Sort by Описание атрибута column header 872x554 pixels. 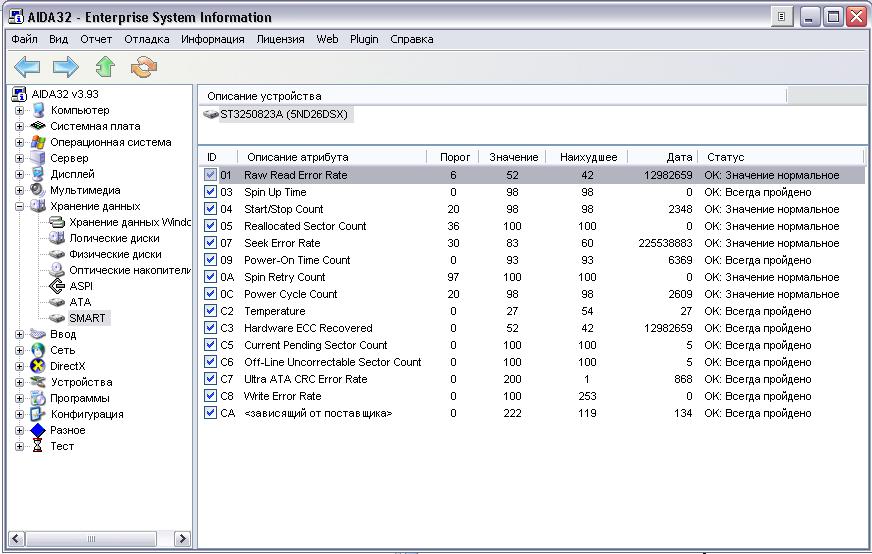[x=332, y=157]
